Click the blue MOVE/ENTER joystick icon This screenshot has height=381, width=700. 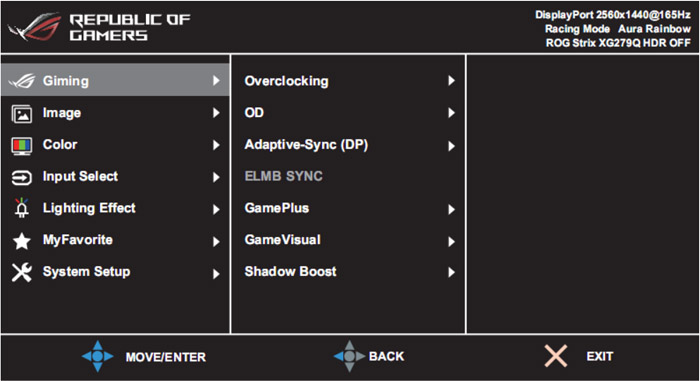click(98, 356)
